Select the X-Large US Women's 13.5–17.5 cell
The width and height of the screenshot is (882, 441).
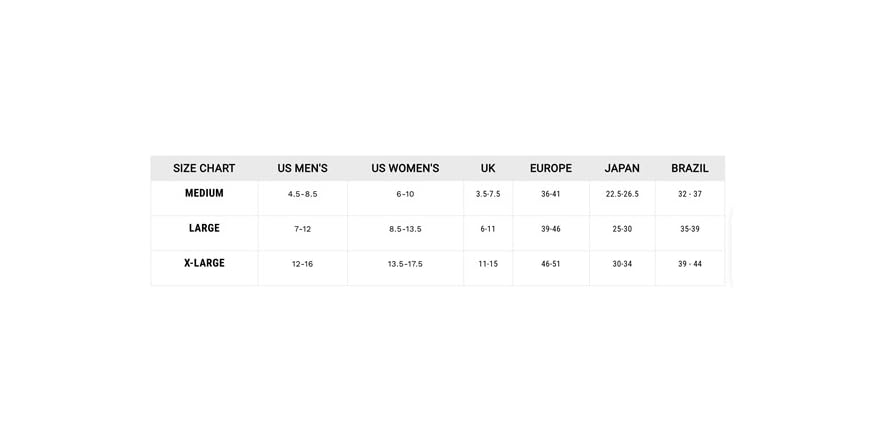coord(405,264)
